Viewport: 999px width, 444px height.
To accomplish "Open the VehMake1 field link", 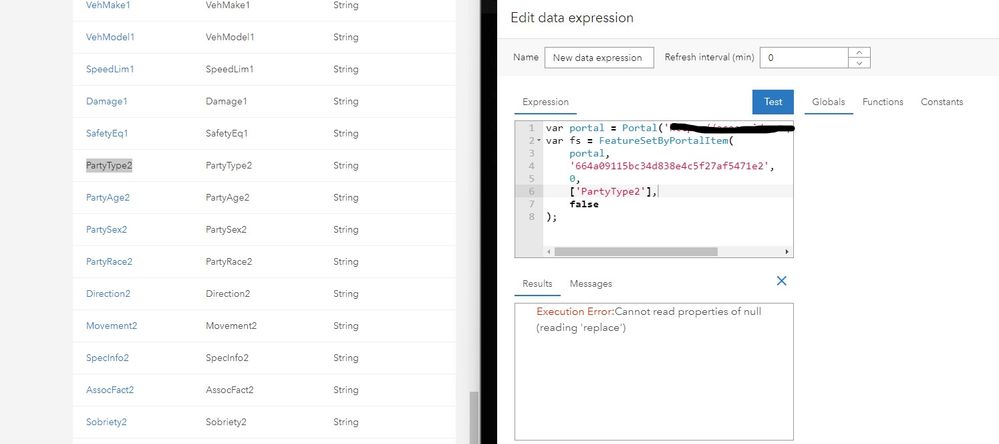I will pos(109,5).
